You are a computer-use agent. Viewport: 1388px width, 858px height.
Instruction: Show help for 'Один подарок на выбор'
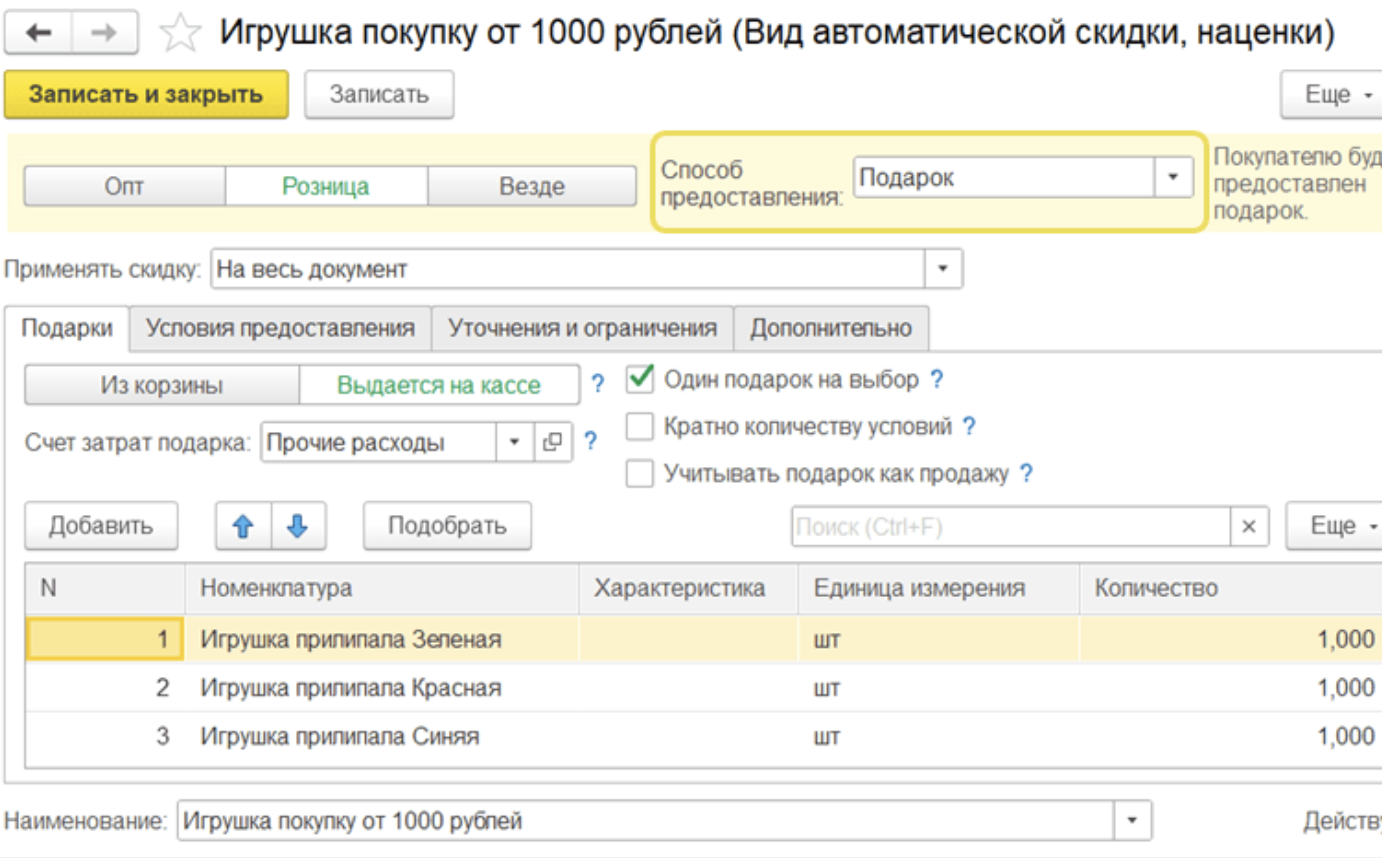pos(937,380)
